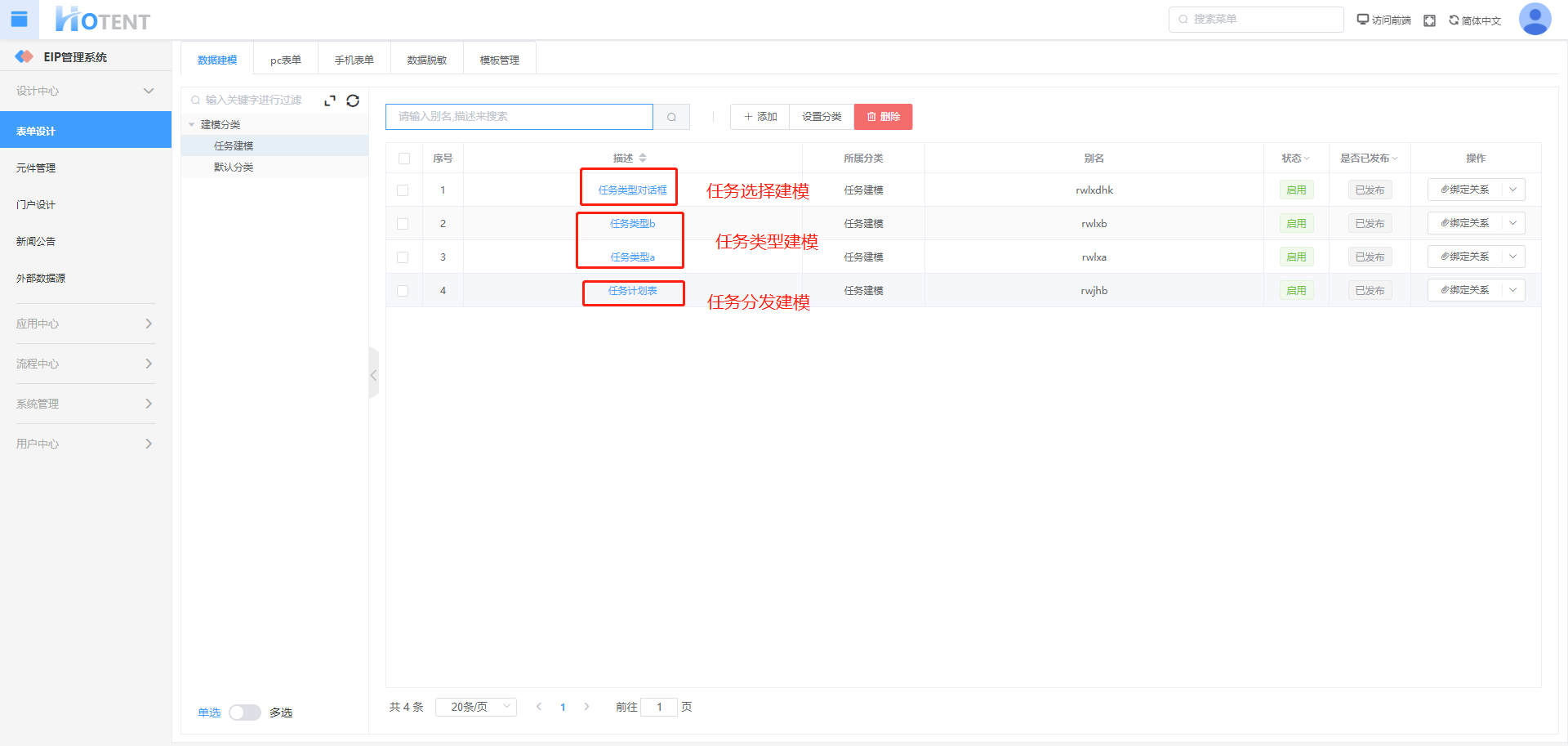Open row rwlxdhk action dropdown arrow
Viewport: 1568px width, 746px height.
point(1513,190)
